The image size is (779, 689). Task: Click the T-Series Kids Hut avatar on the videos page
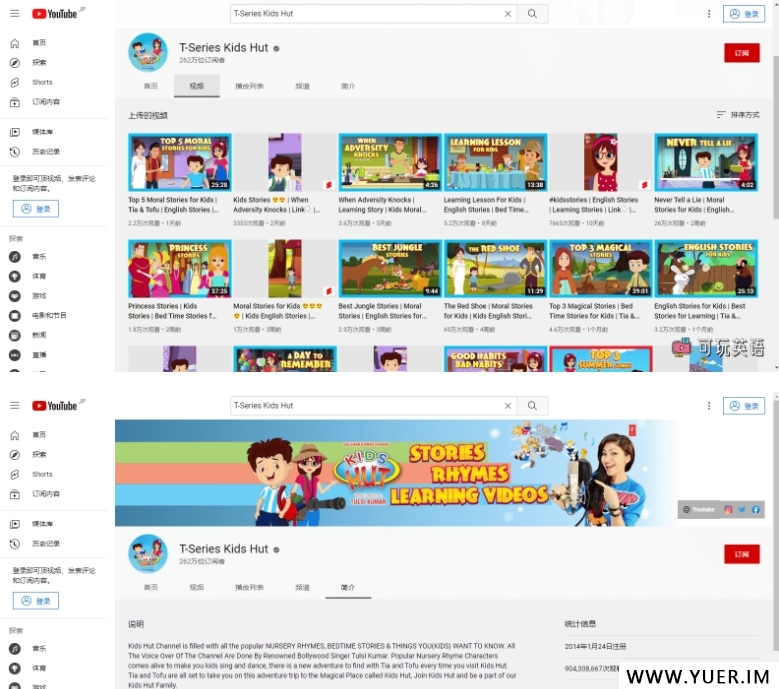148,52
